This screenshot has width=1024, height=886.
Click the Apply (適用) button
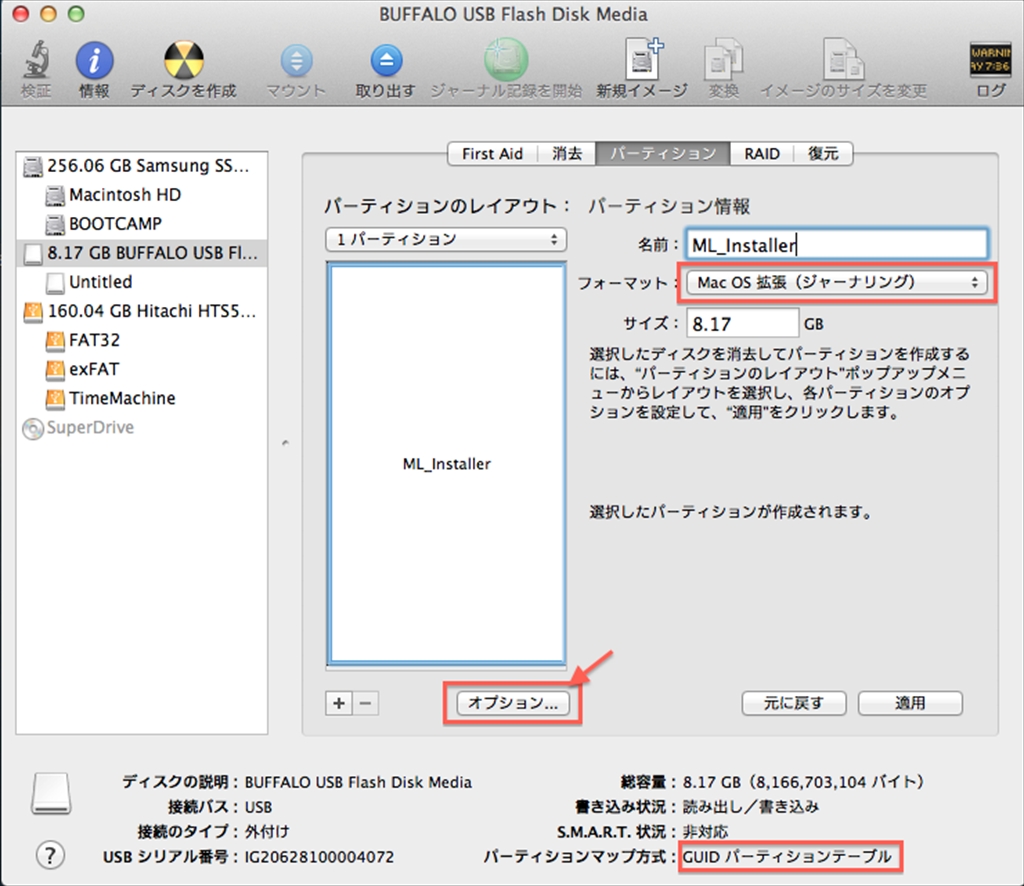[x=910, y=703]
